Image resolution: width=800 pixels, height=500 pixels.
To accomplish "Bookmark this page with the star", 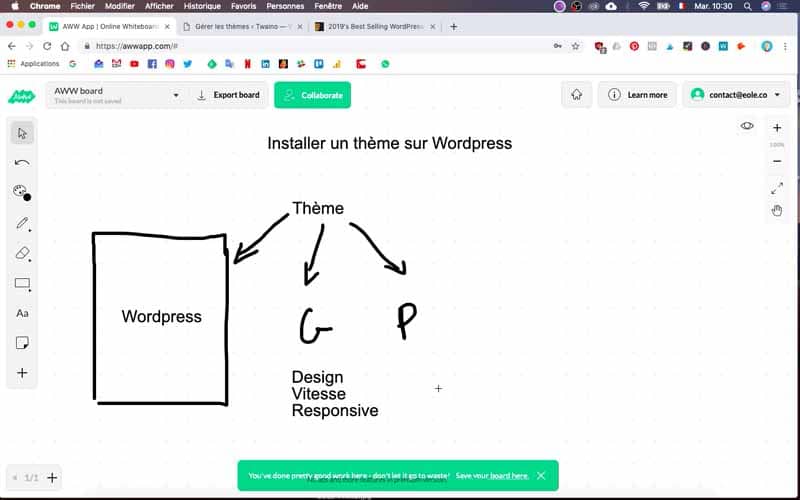I will 576,46.
